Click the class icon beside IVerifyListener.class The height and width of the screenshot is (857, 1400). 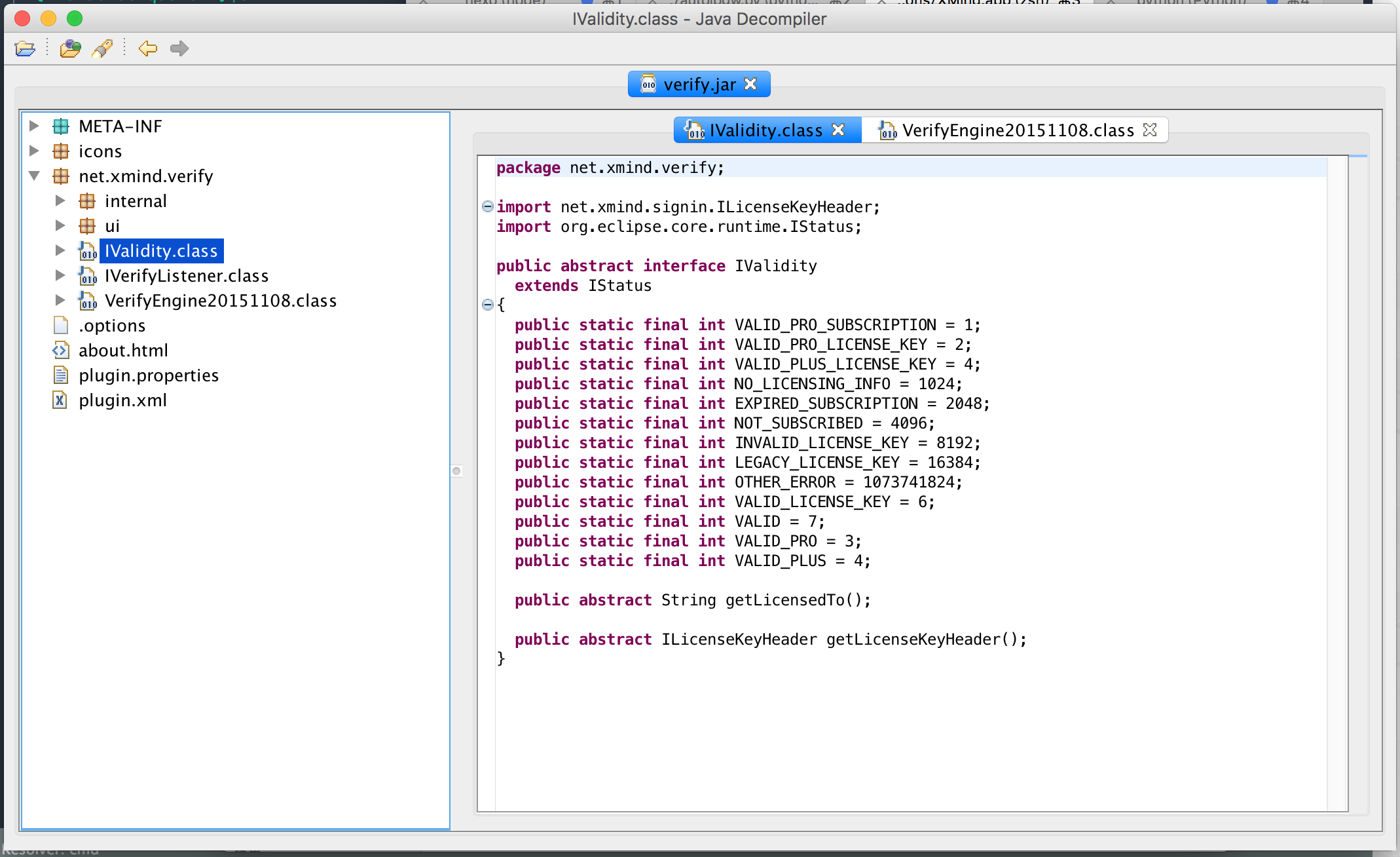point(87,276)
